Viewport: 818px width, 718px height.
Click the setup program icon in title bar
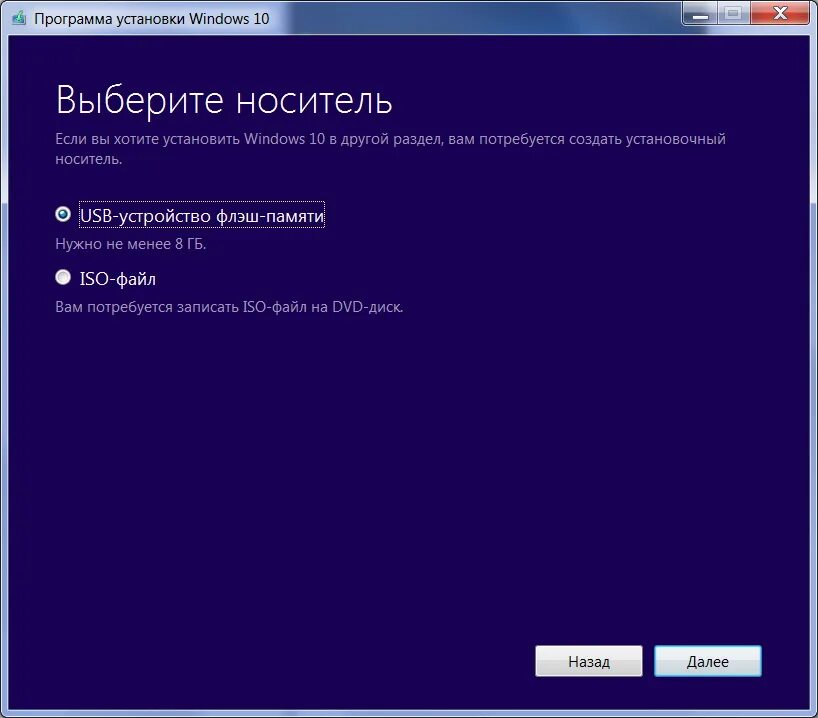point(19,18)
